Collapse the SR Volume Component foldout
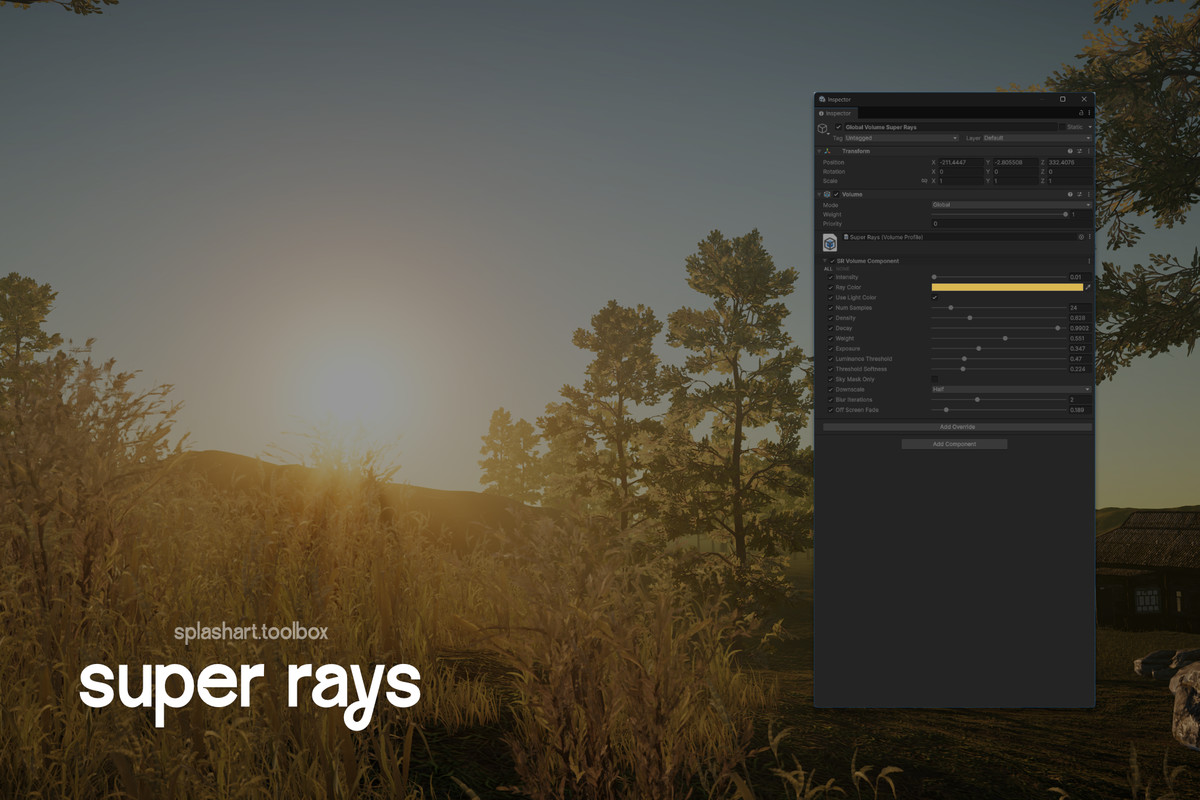 click(824, 261)
